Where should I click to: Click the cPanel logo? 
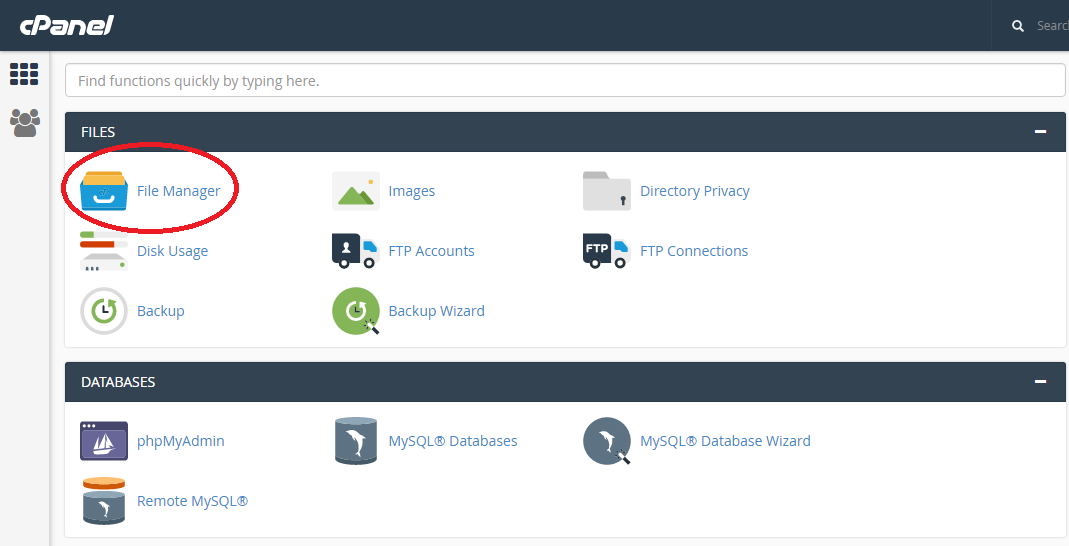(66, 25)
